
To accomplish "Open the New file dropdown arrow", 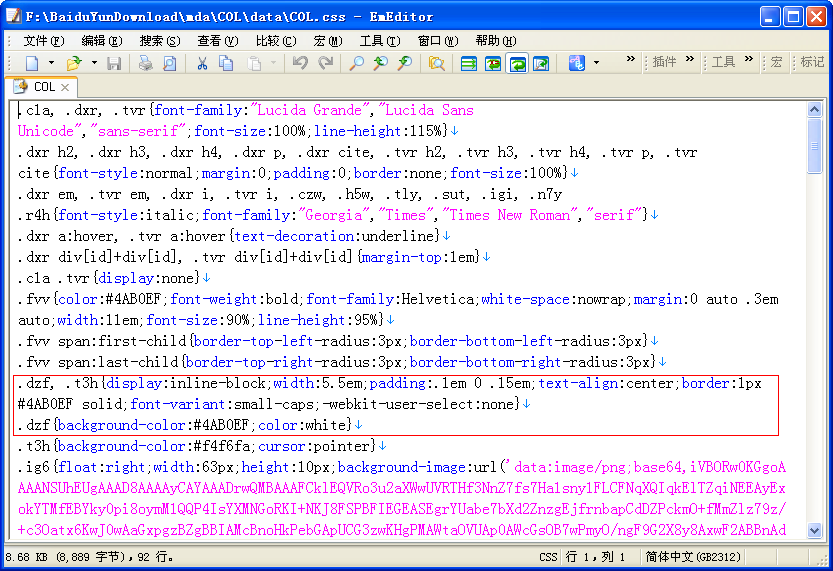I will (x=51, y=63).
